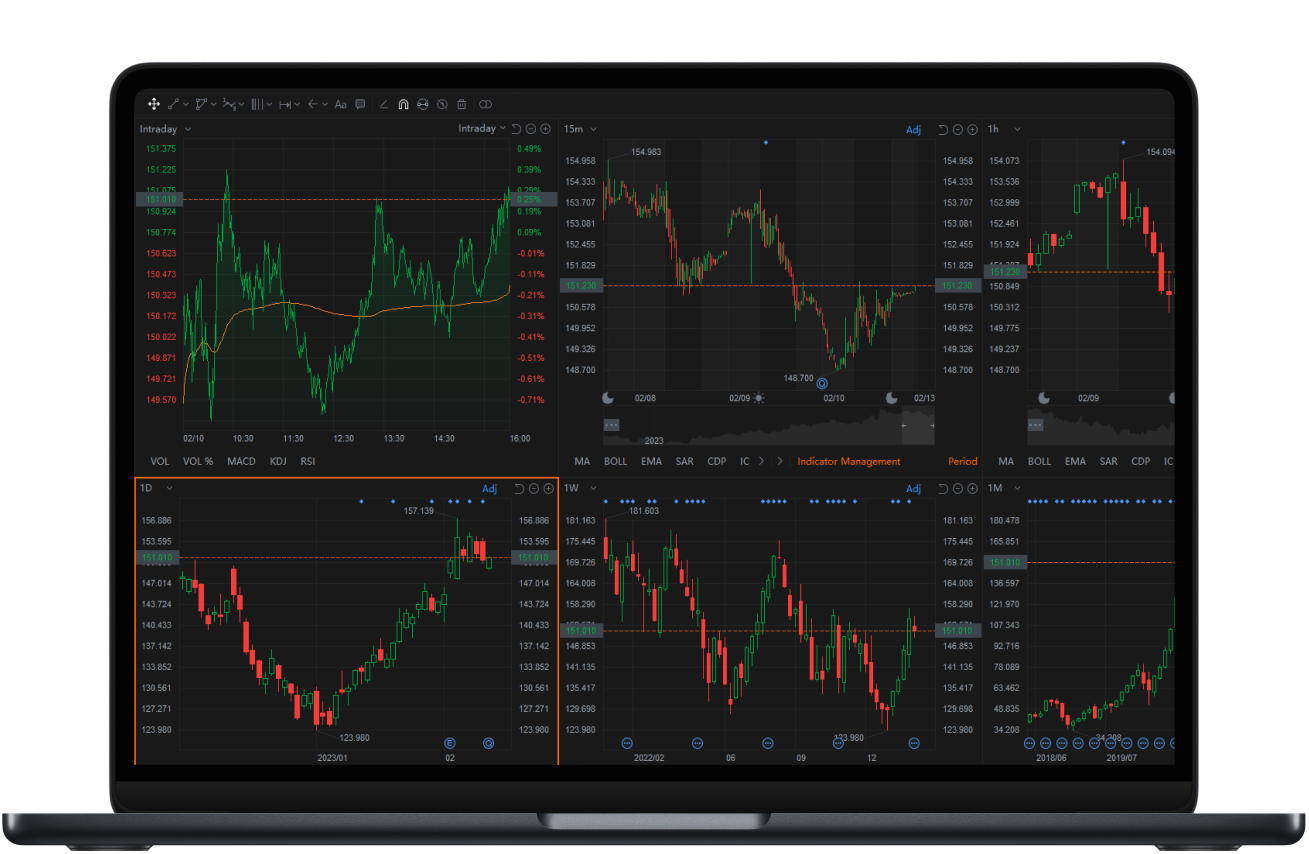Select the angle drawing tool

pyautogui.click(x=385, y=104)
